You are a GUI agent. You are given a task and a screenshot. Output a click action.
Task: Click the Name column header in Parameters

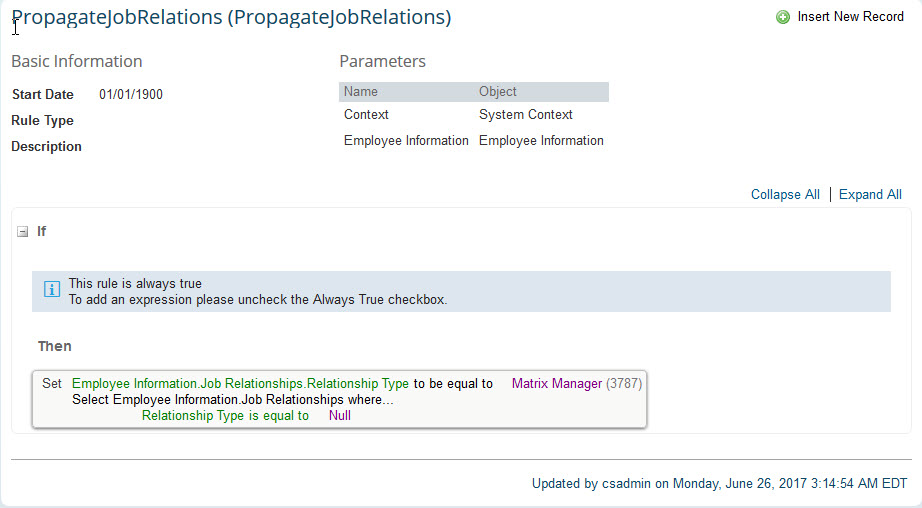tap(361, 92)
